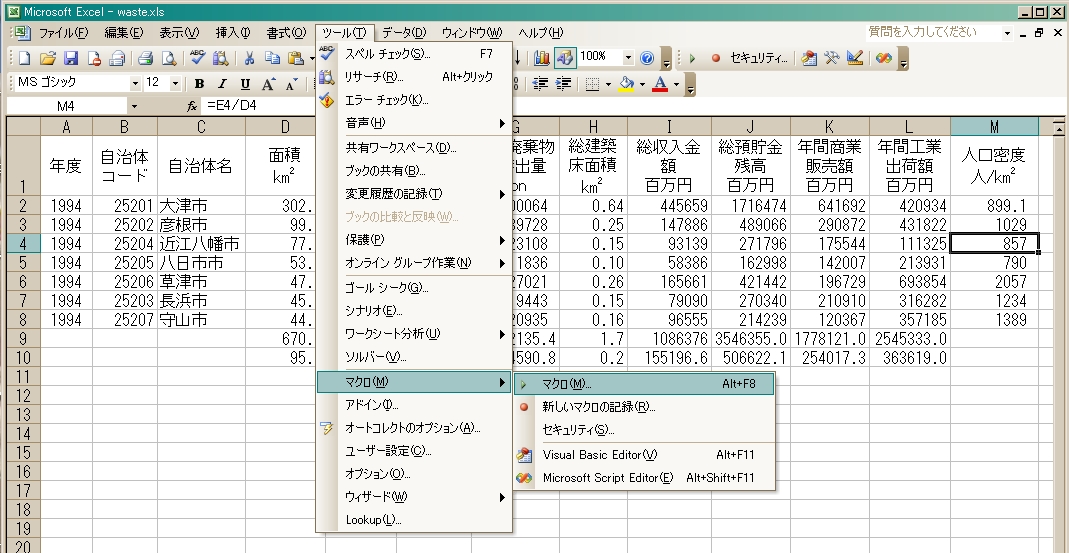The height and width of the screenshot is (553, 1069).
Task: Click the Paste clipboard toolbar icon
Action: [295, 59]
